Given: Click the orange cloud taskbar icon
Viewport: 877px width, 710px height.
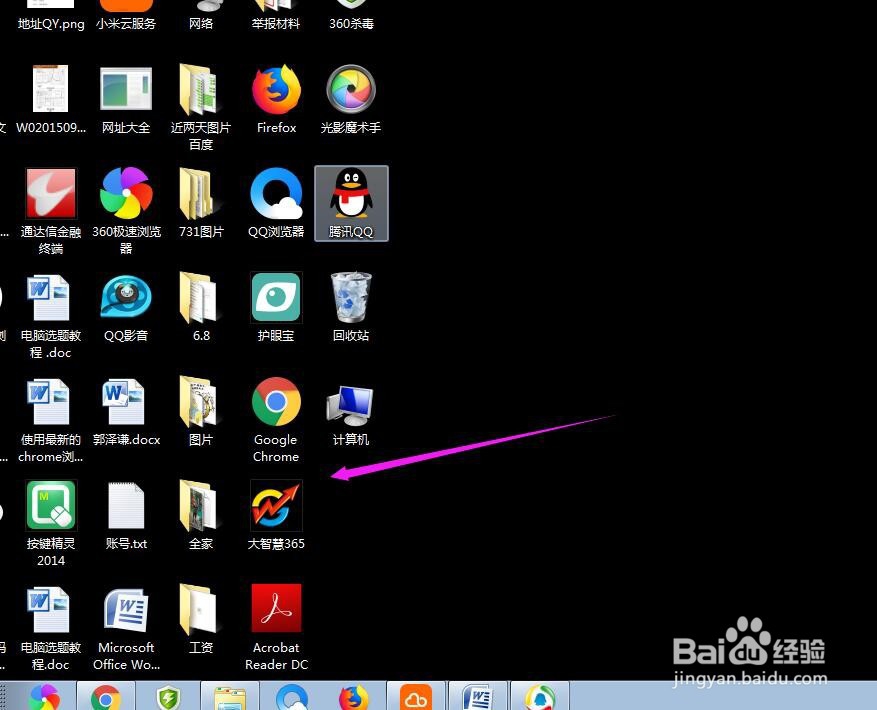Looking at the screenshot, I should tap(416, 697).
